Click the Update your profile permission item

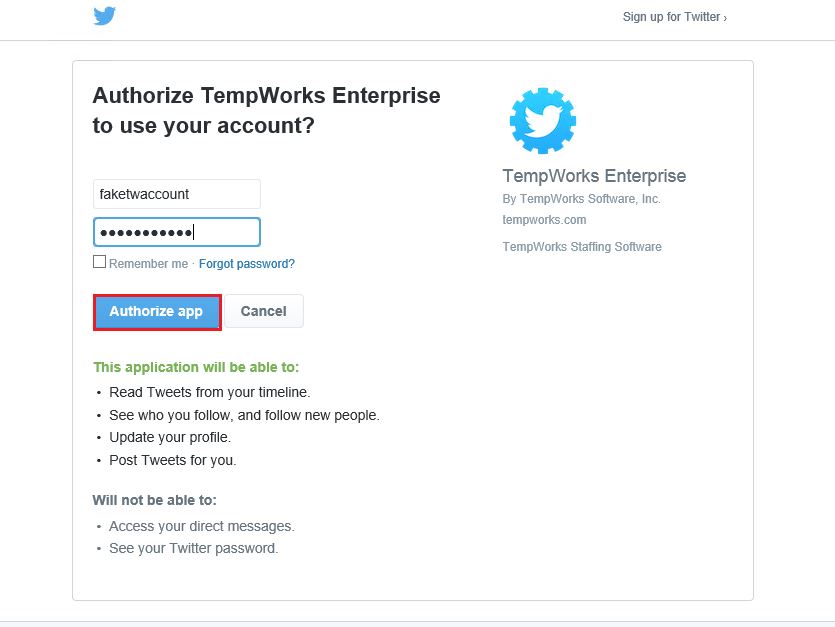(170, 437)
